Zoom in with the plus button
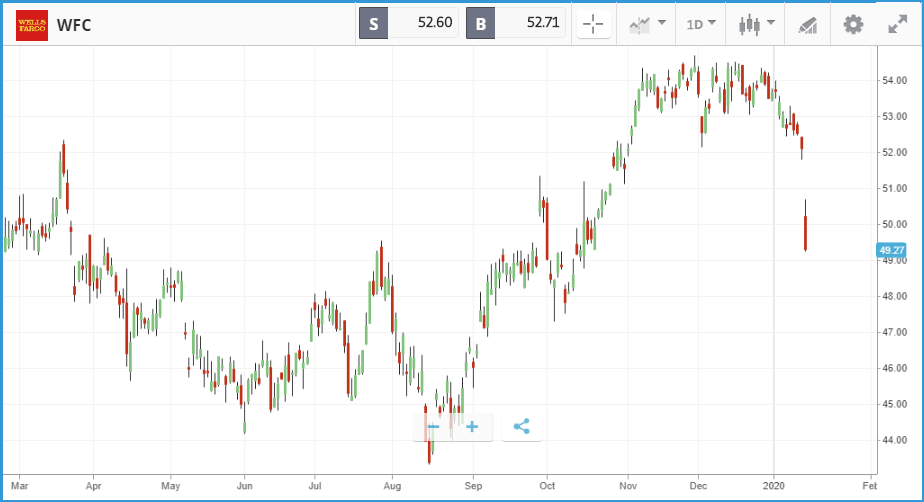The image size is (924, 502). click(472, 427)
